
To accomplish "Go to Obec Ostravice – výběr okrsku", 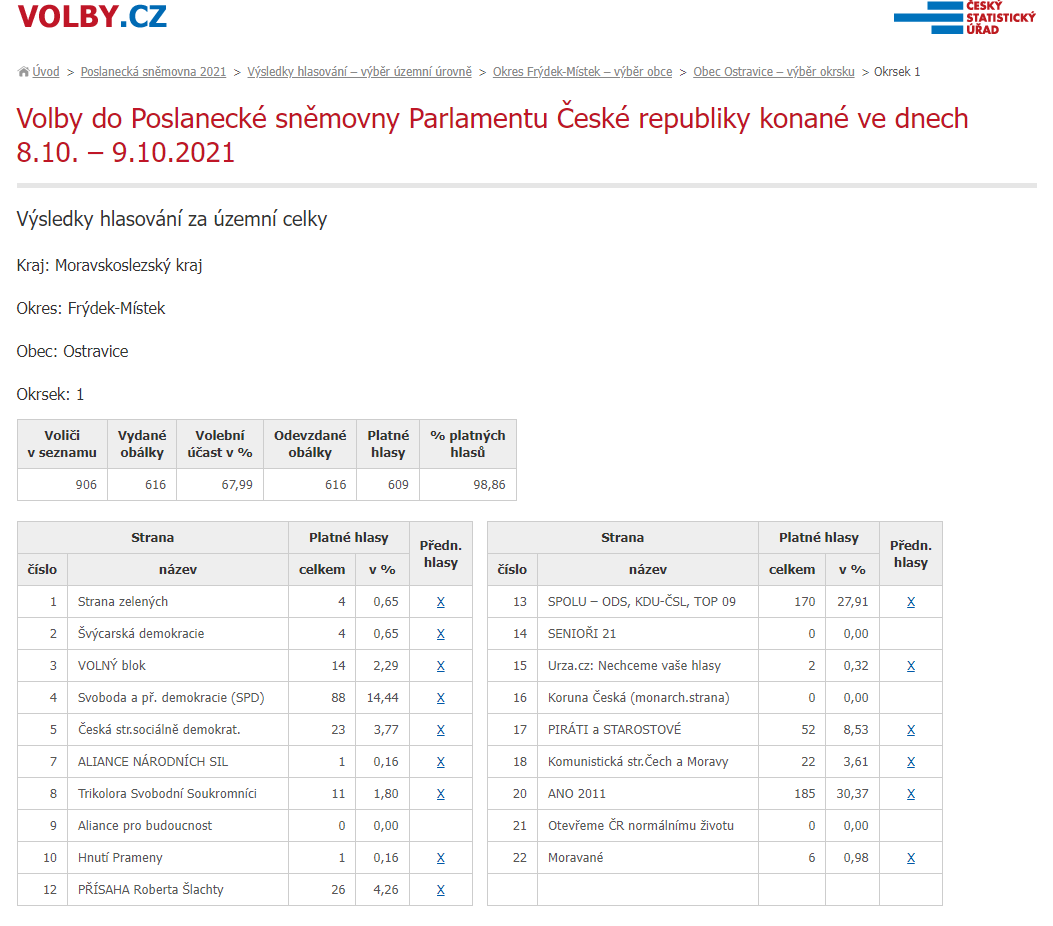I will pyautogui.click(x=773, y=72).
